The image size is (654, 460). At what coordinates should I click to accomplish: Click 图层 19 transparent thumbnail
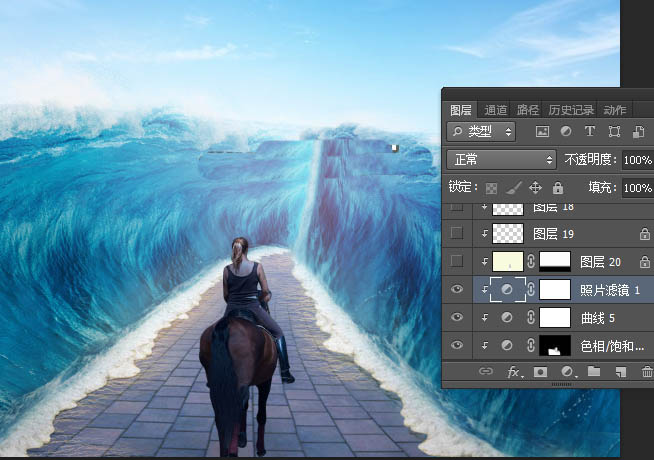tap(508, 234)
